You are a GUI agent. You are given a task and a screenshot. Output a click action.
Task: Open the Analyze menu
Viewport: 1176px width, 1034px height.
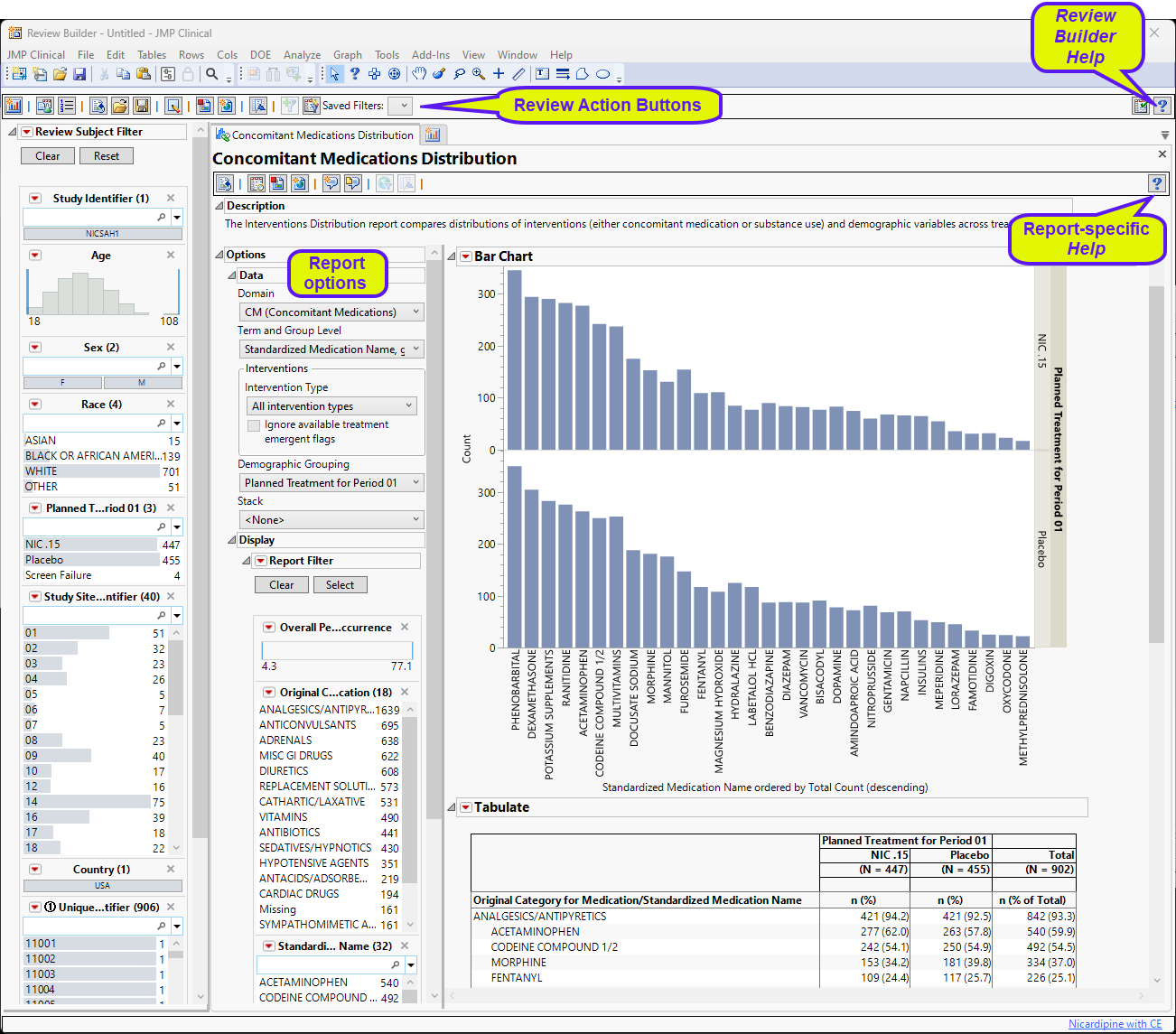[302, 55]
